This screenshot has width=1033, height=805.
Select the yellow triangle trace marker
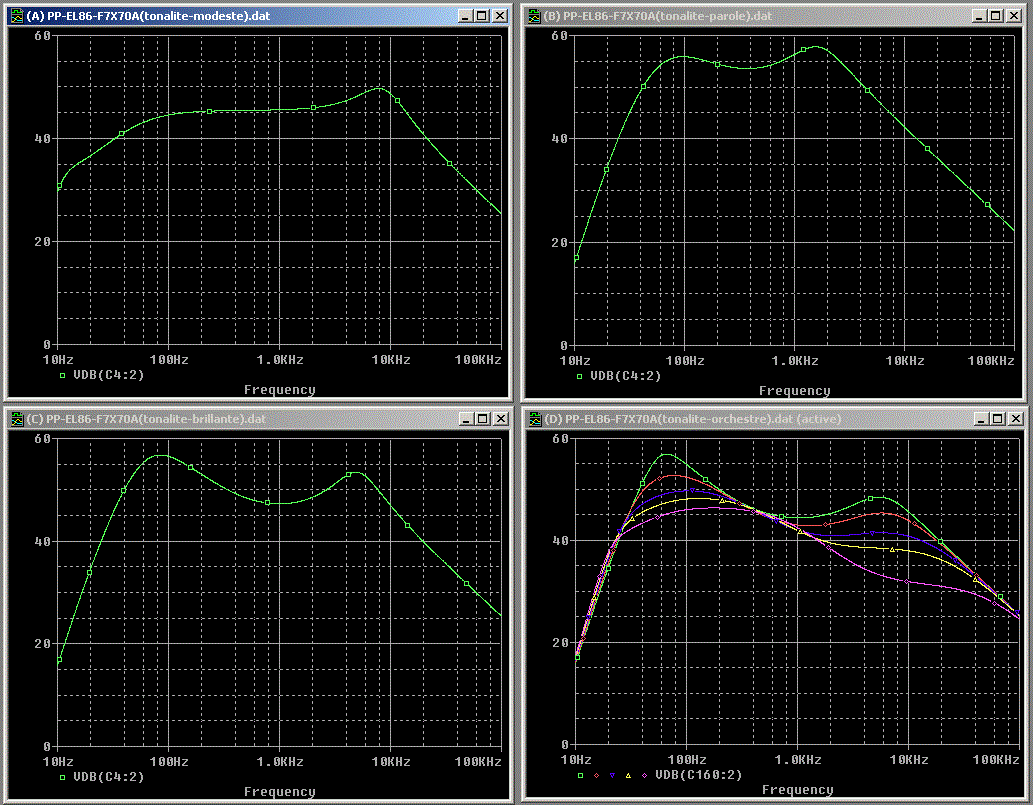click(x=628, y=775)
